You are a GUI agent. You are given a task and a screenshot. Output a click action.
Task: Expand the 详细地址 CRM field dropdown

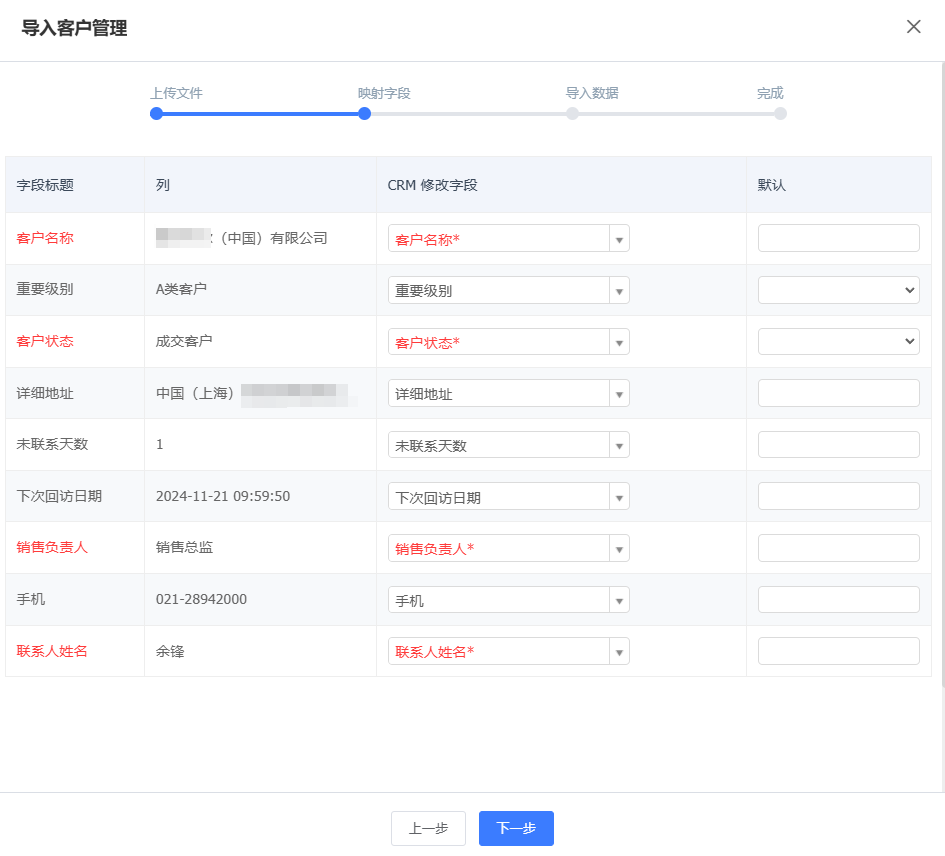pyautogui.click(x=508, y=394)
